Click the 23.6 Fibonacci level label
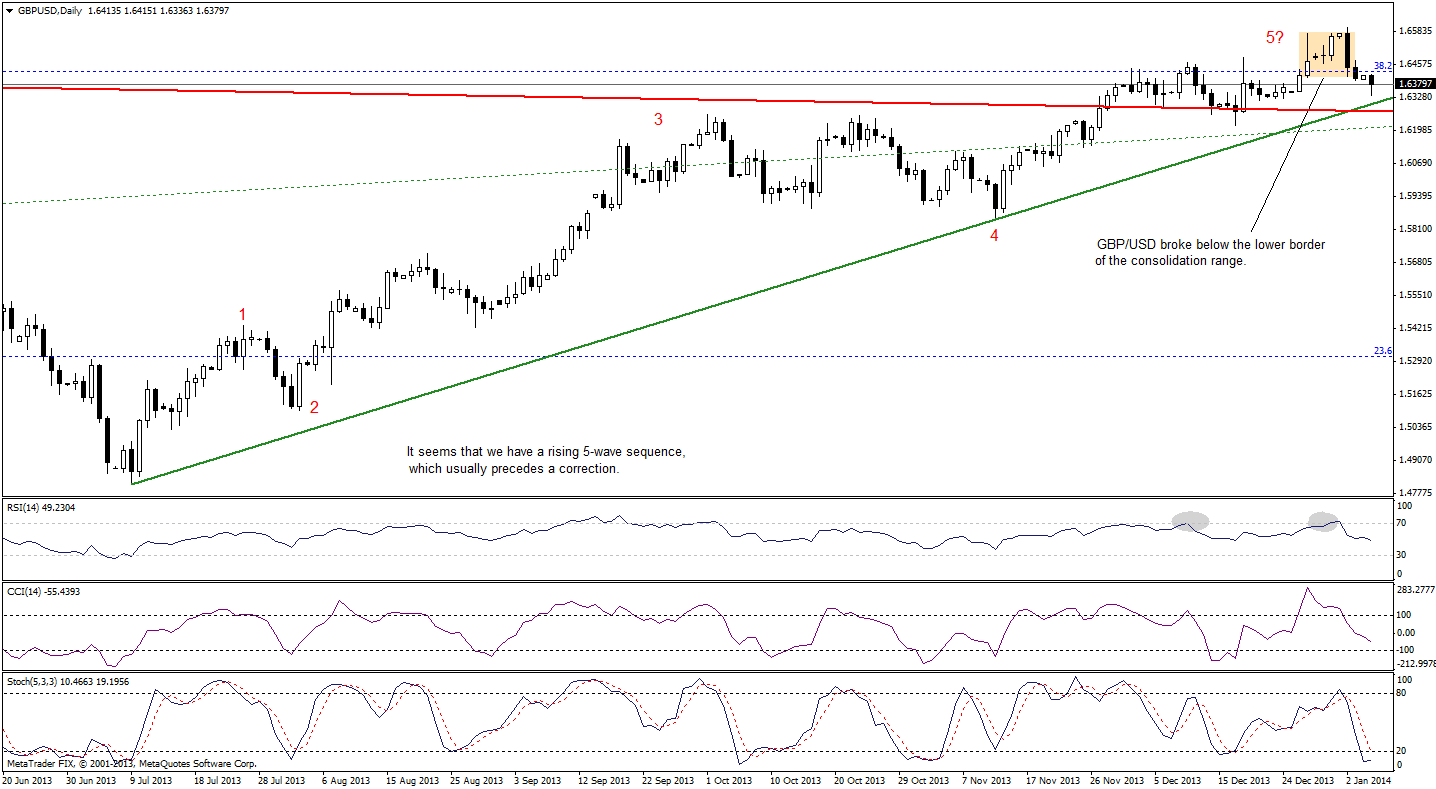 click(1384, 350)
